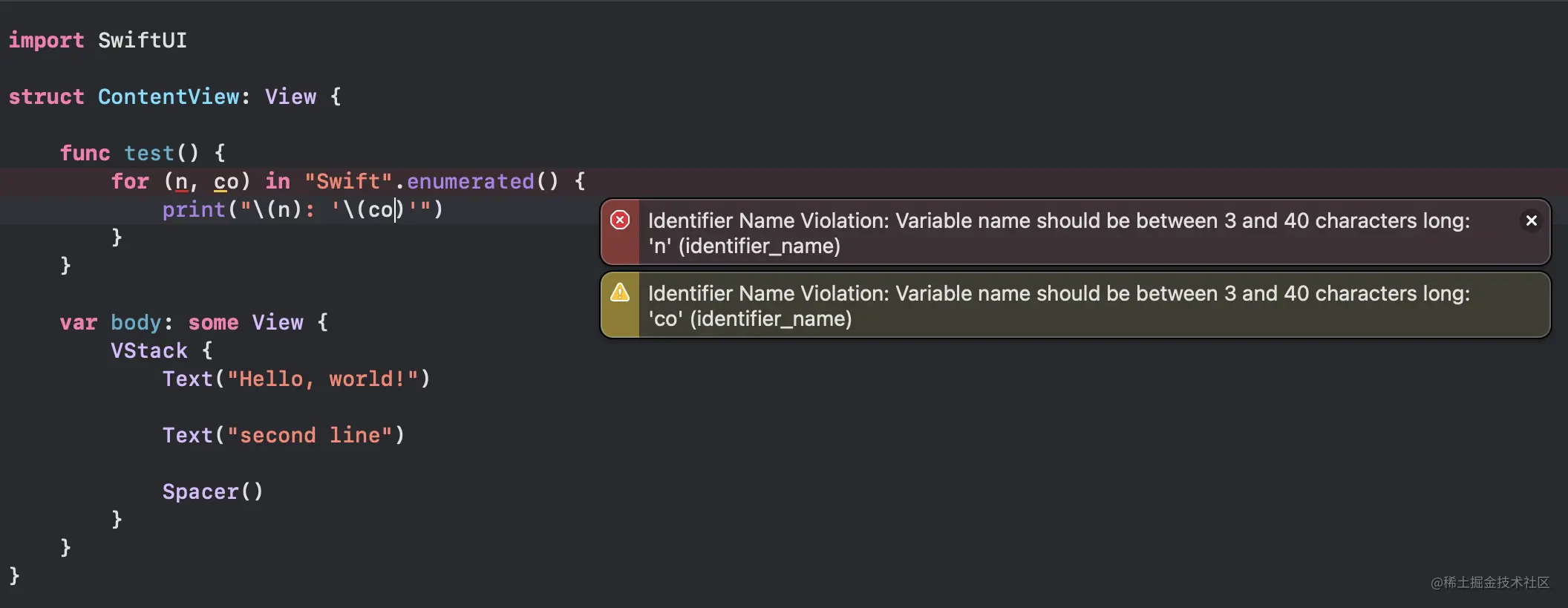Click the Spacer() call
Screen dimensions: 1568x608
tap(212, 492)
